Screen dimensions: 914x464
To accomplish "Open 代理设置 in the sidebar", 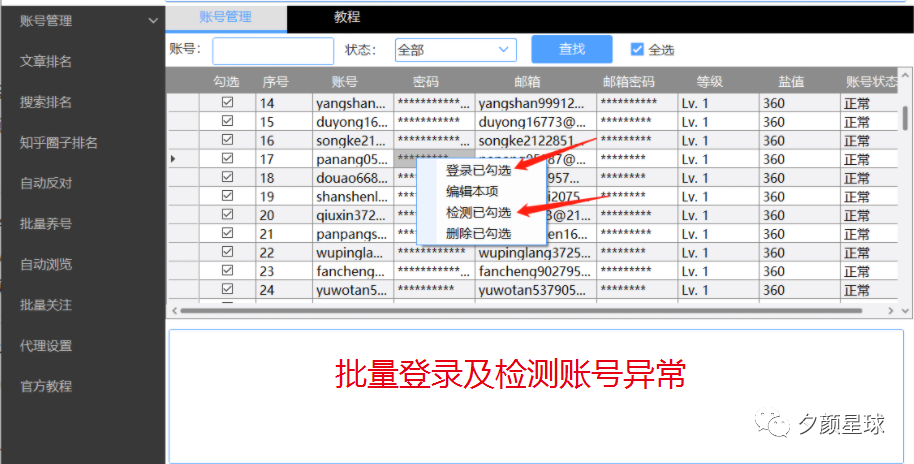I will [45, 346].
